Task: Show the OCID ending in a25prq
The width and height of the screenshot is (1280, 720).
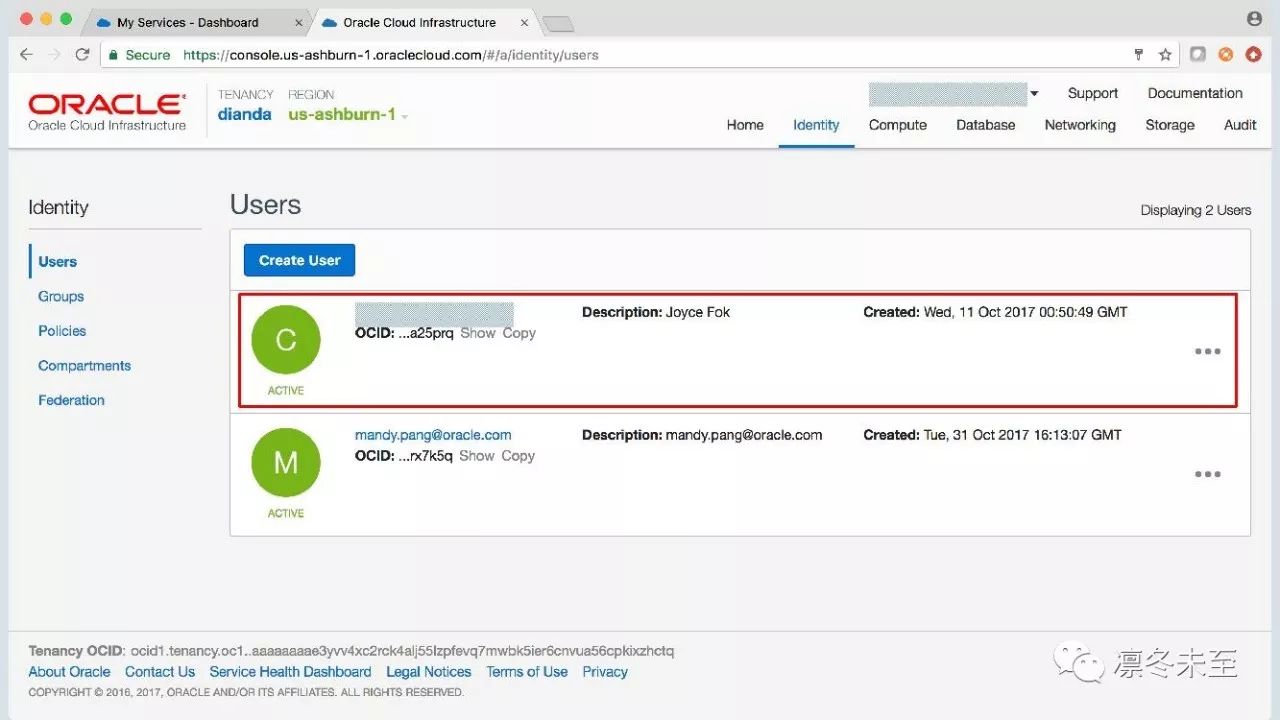Action: click(478, 333)
